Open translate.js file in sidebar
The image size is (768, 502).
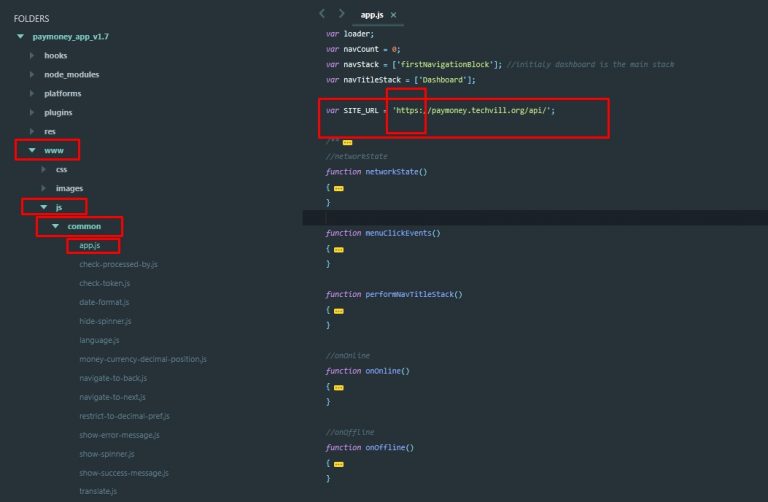point(100,491)
